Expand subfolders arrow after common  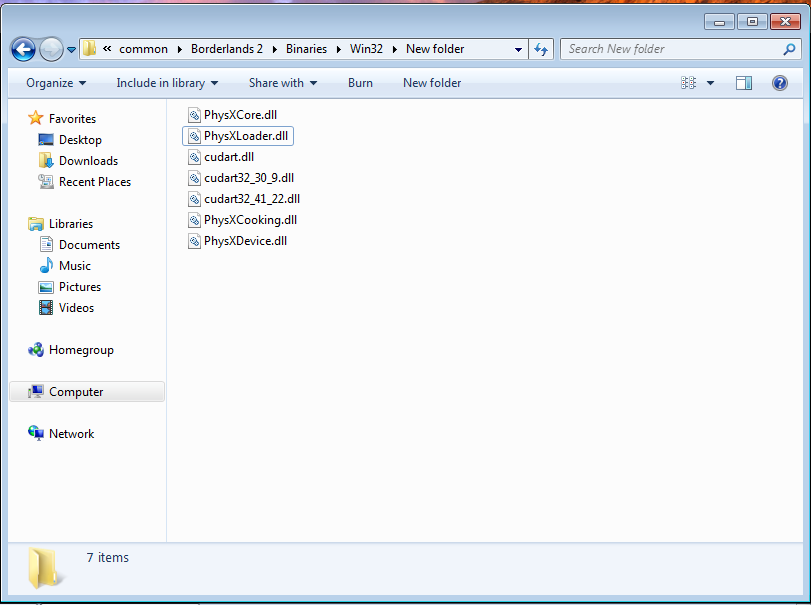(x=179, y=49)
